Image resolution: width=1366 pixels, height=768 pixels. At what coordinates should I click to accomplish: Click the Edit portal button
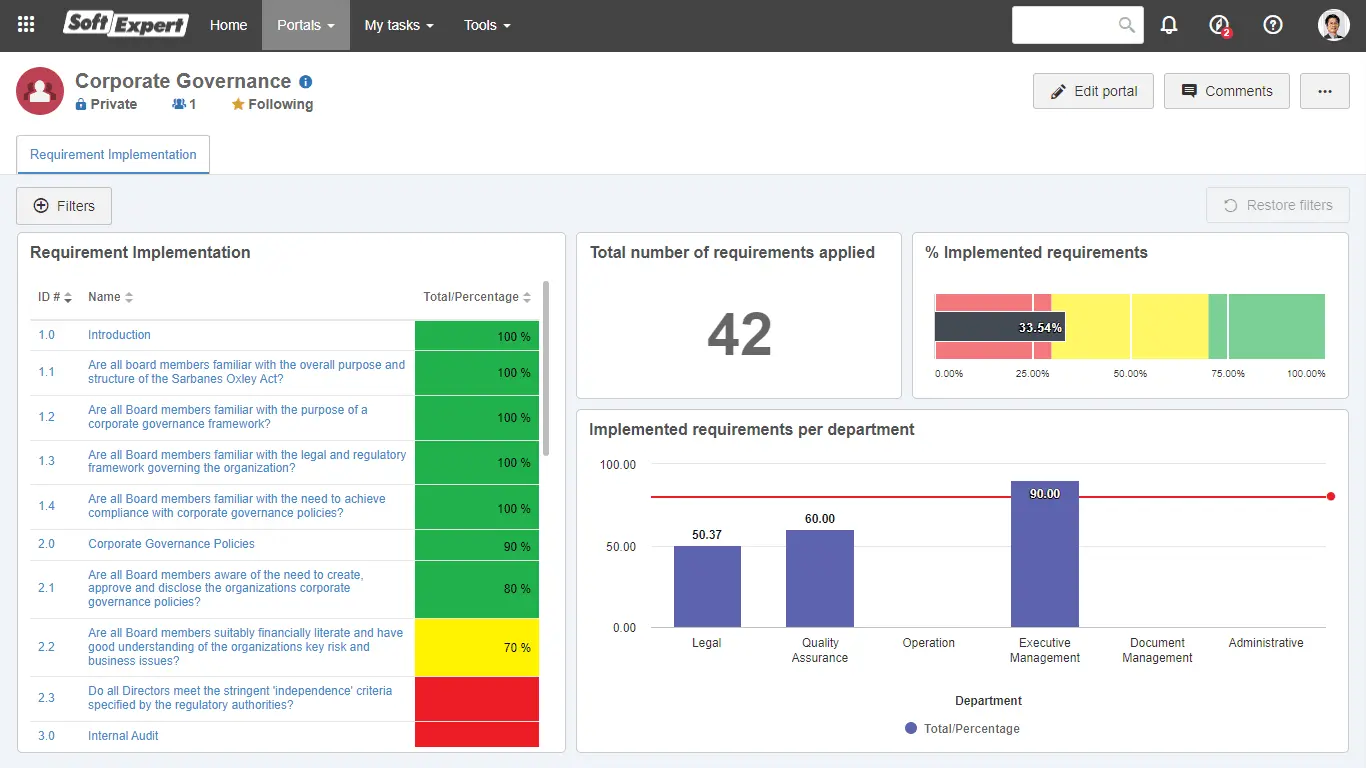click(x=1093, y=91)
